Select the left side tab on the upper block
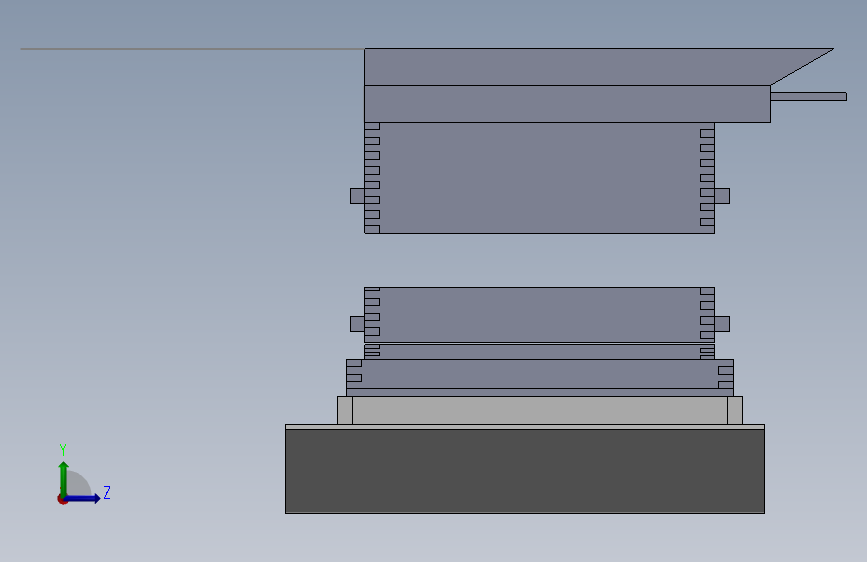Screen dimensions: 867x562 point(357,196)
